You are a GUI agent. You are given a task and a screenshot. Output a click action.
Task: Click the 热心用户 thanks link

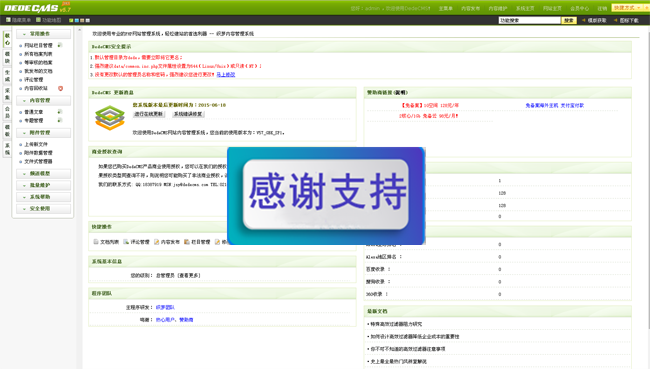(165, 320)
